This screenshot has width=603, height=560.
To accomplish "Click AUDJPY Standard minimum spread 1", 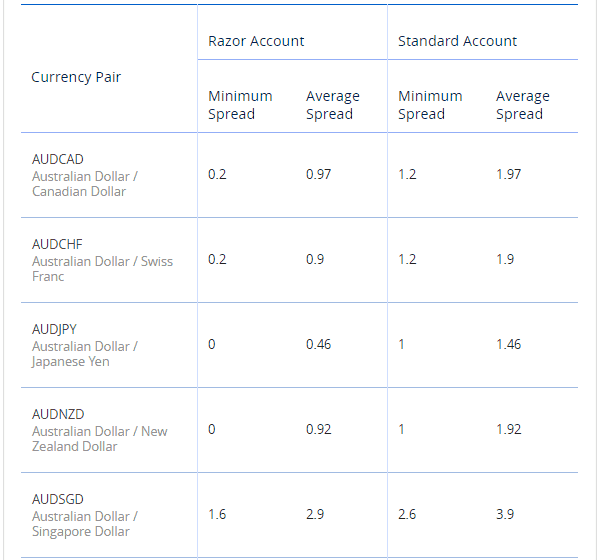I will tap(401, 345).
